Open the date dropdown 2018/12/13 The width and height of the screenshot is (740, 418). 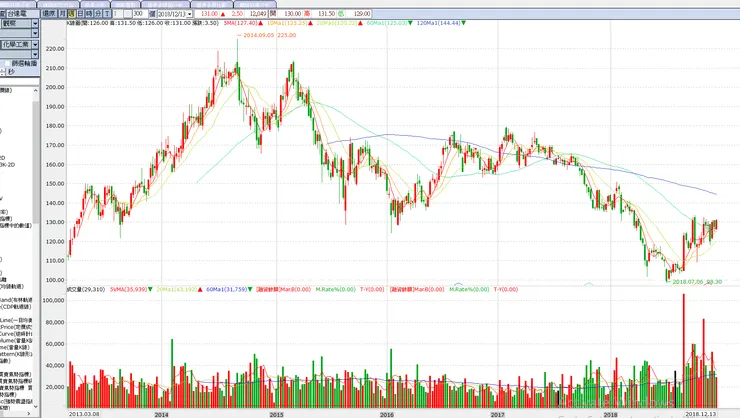pyautogui.click(x=190, y=14)
